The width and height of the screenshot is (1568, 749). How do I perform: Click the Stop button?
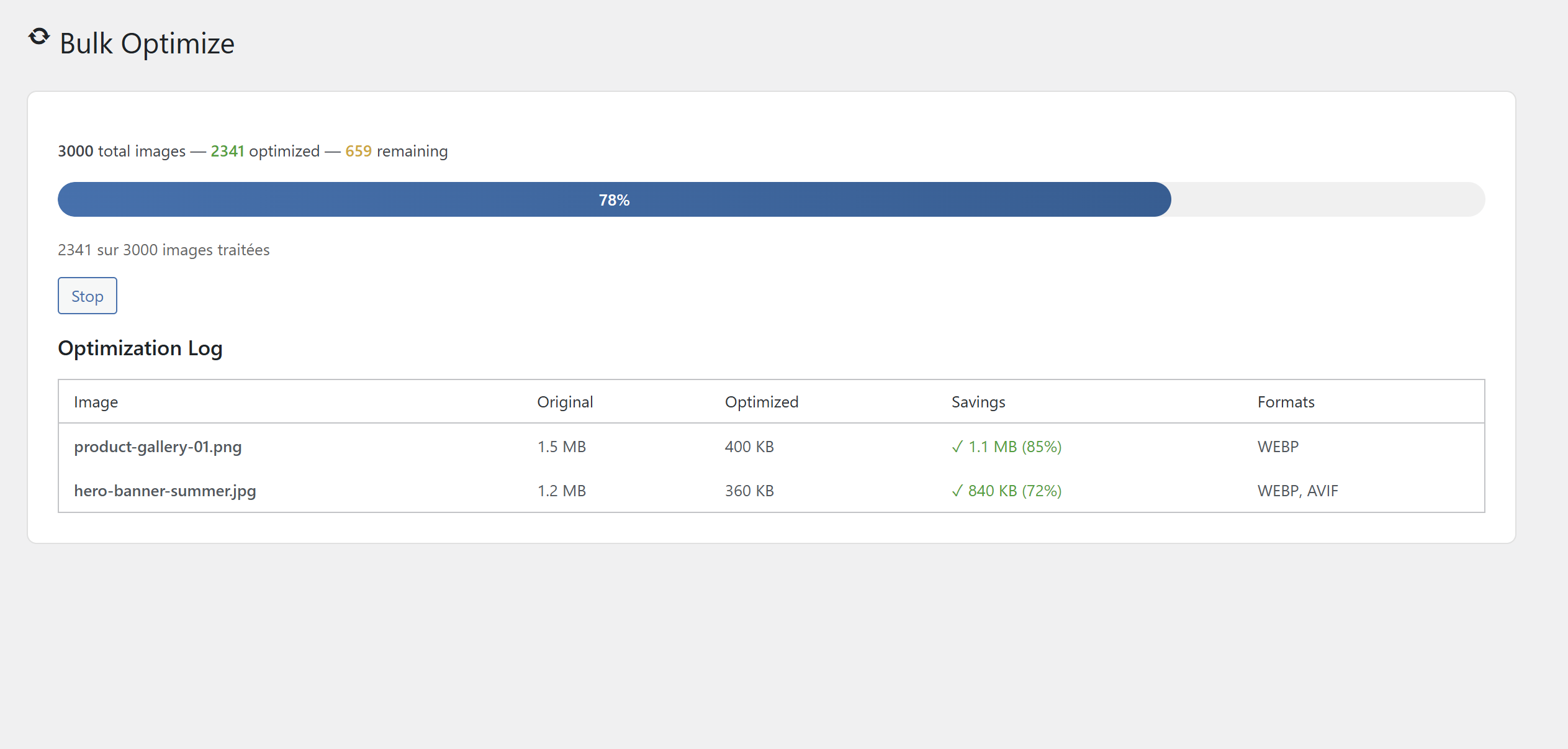(x=88, y=296)
